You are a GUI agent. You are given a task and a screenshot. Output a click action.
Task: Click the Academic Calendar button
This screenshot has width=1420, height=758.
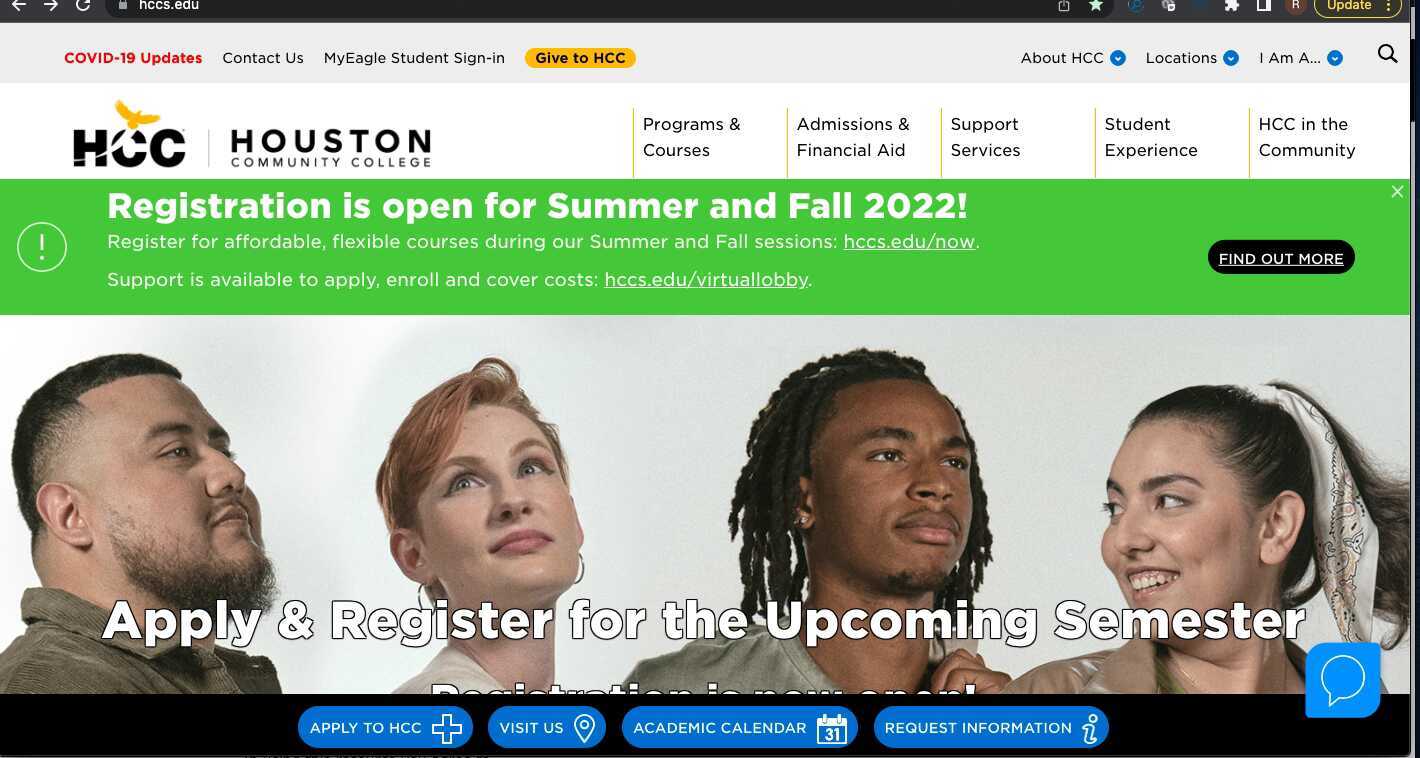[x=740, y=728]
